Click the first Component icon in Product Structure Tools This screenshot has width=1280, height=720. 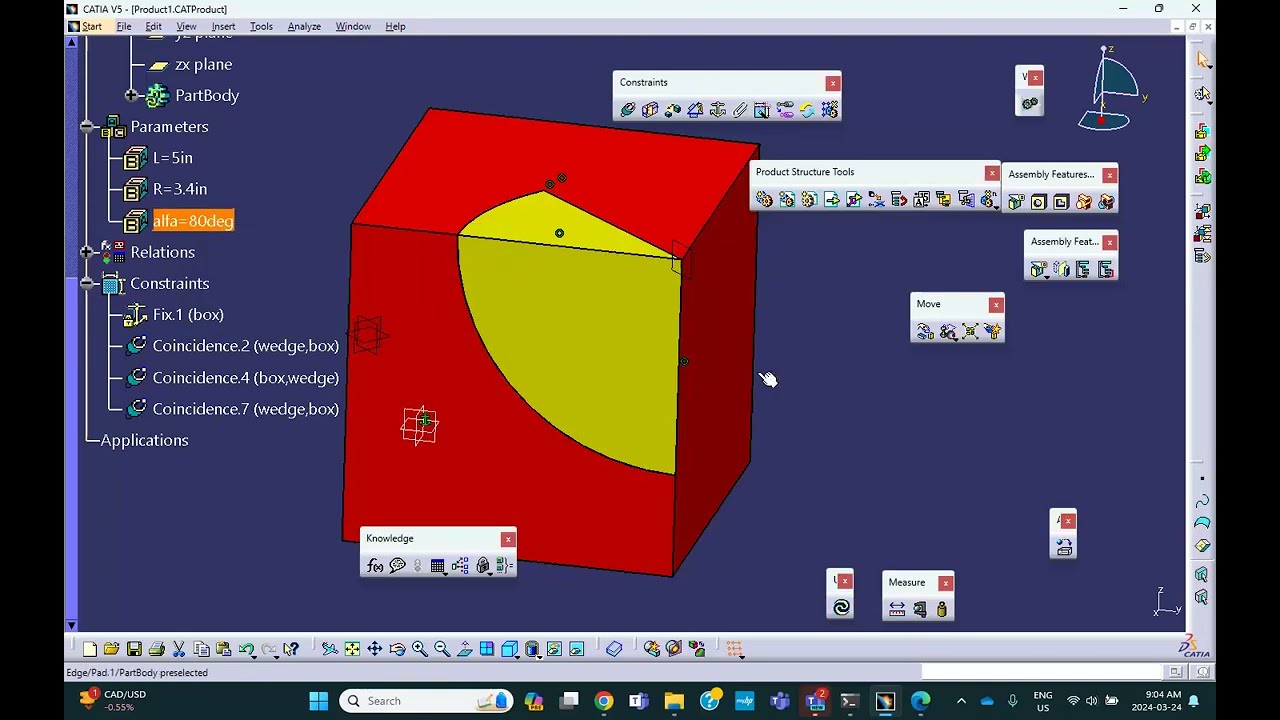pyautogui.click(x=764, y=200)
